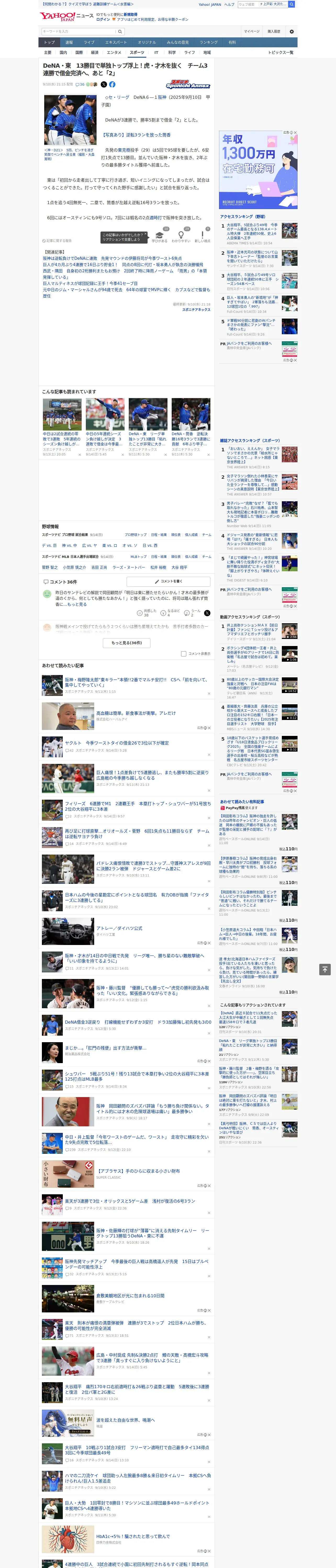336x1568 pixels.
Task: Open the フィリーズ 6連勝でM1 article
Action: [138, 806]
